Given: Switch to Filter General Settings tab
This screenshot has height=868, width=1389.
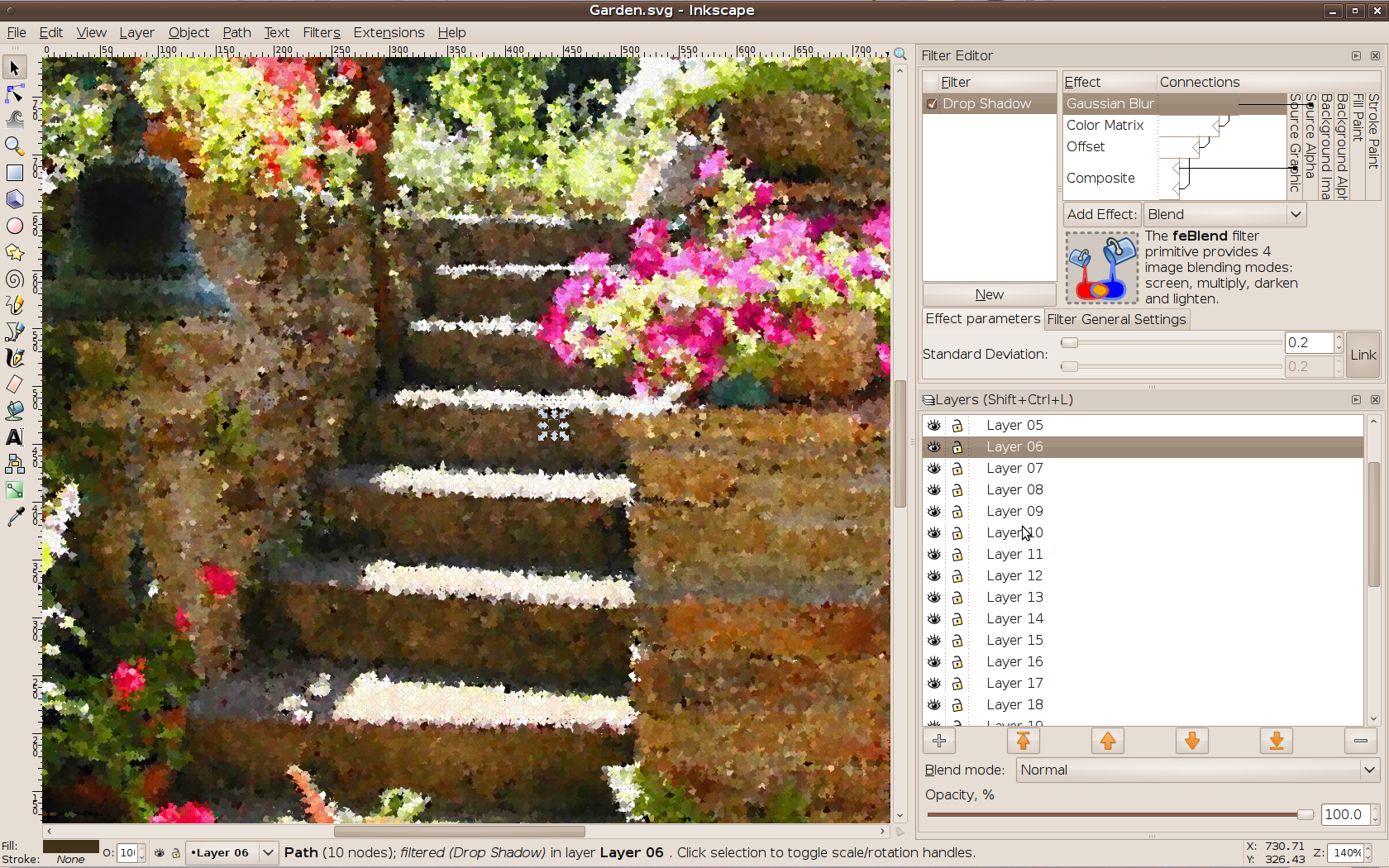Looking at the screenshot, I should click(1116, 319).
